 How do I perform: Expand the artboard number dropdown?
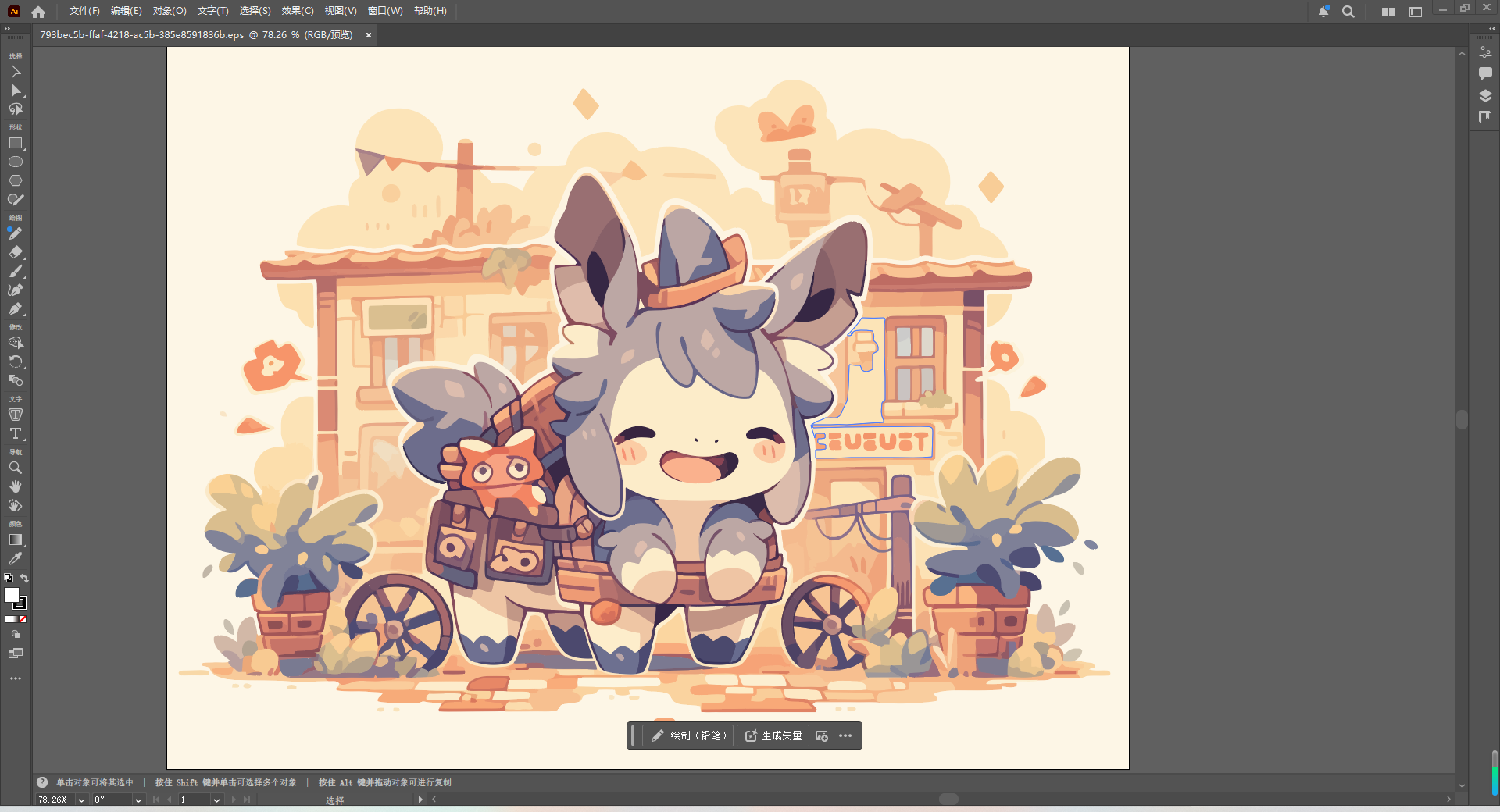(216, 800)
